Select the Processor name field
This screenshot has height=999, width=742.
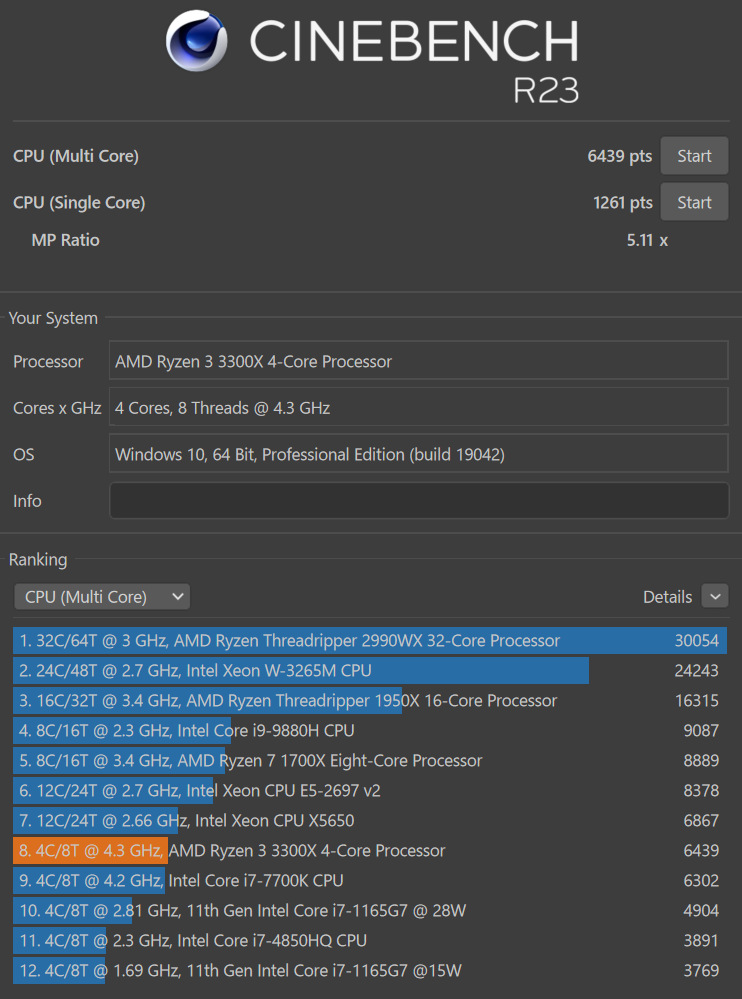point(418,361)
